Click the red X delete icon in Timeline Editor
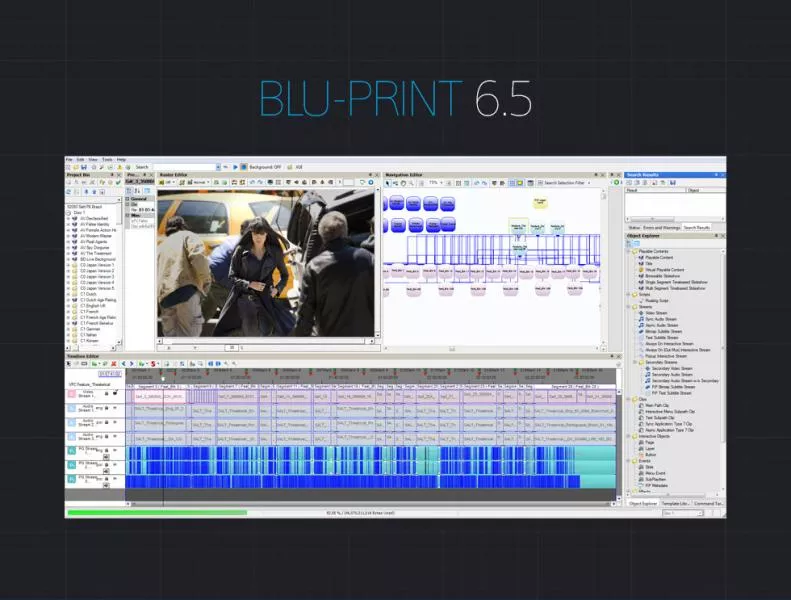Image resolution: width=791 pixels, height=600 pixels. [114, 363]
